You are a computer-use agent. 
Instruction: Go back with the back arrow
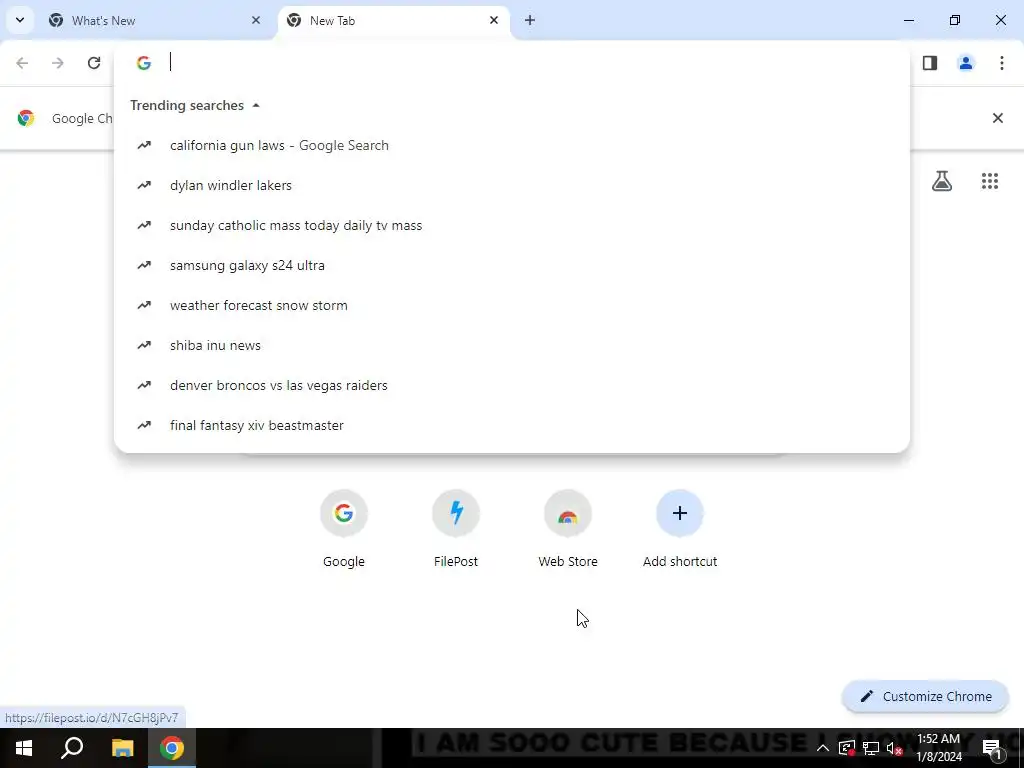(22, 63)
